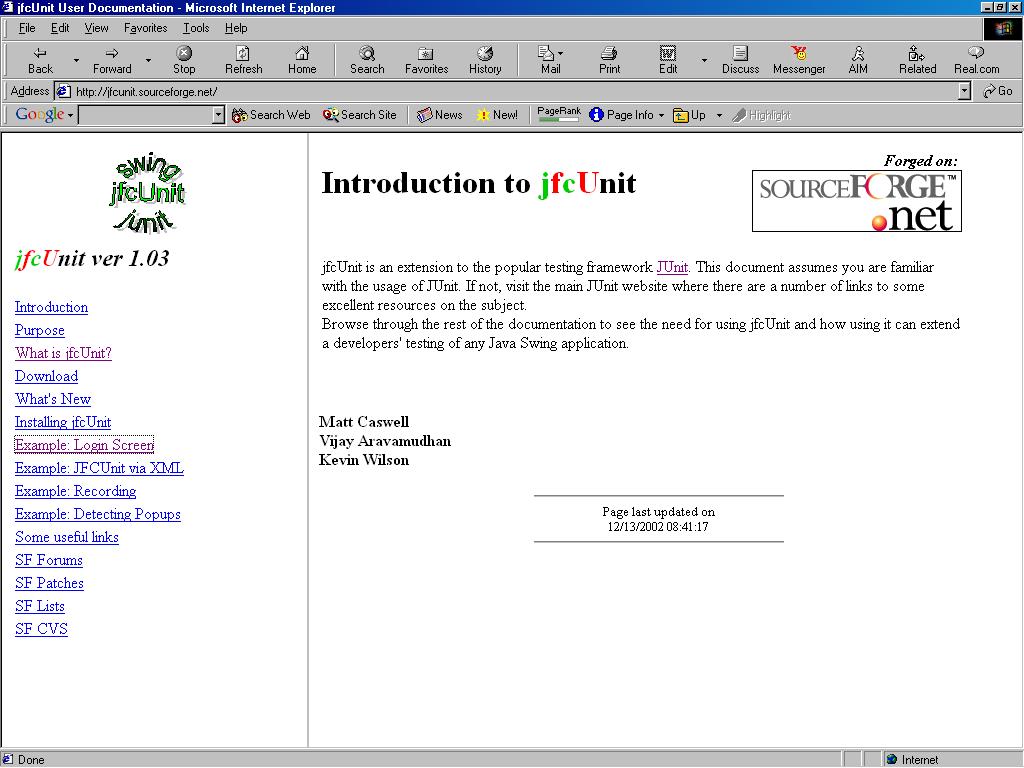Expand Google search box history dropdown
The height and width of the screenshot is (768, 1024).
(x=218, y=115)
